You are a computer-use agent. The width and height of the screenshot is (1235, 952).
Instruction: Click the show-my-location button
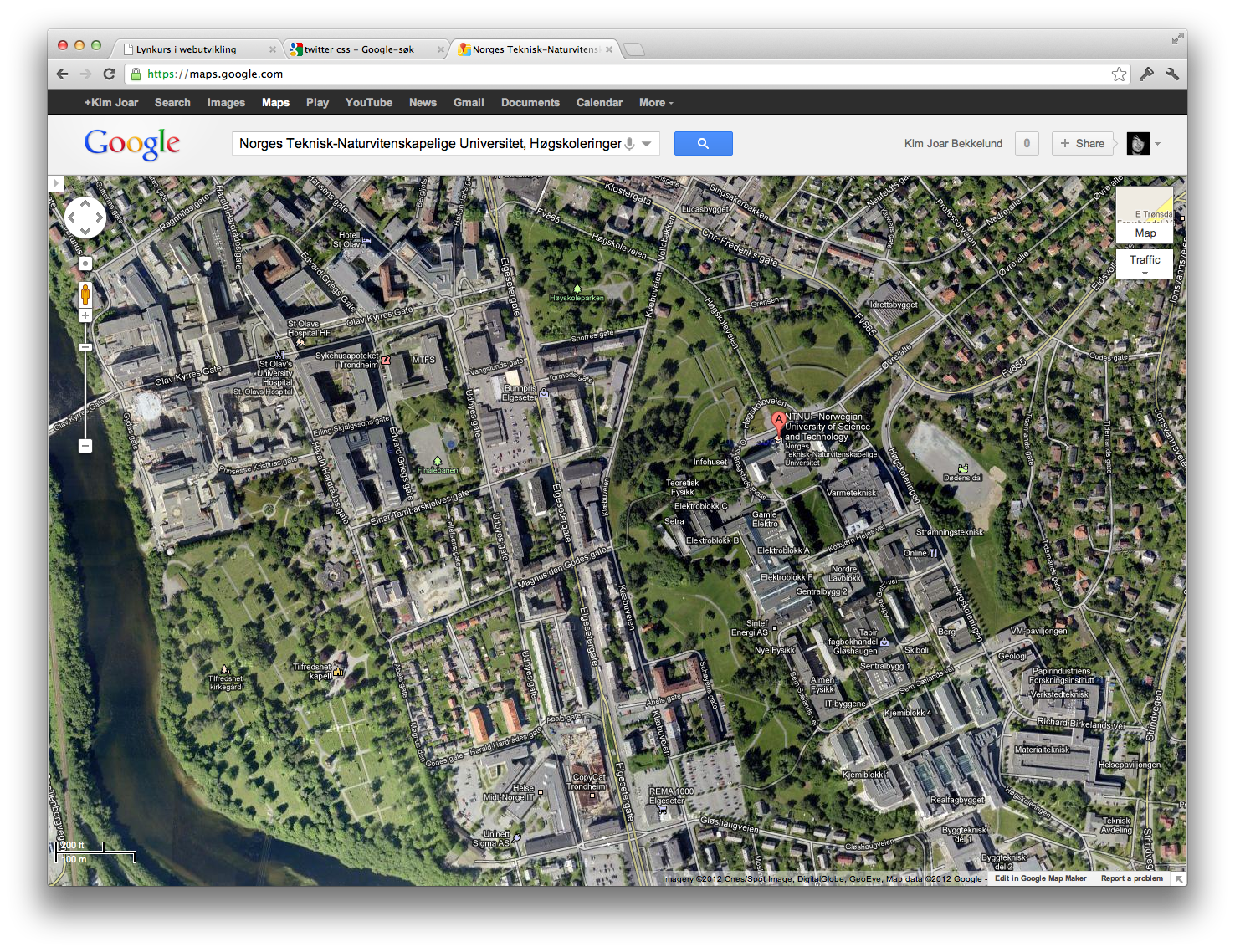[x=85, y=264]
